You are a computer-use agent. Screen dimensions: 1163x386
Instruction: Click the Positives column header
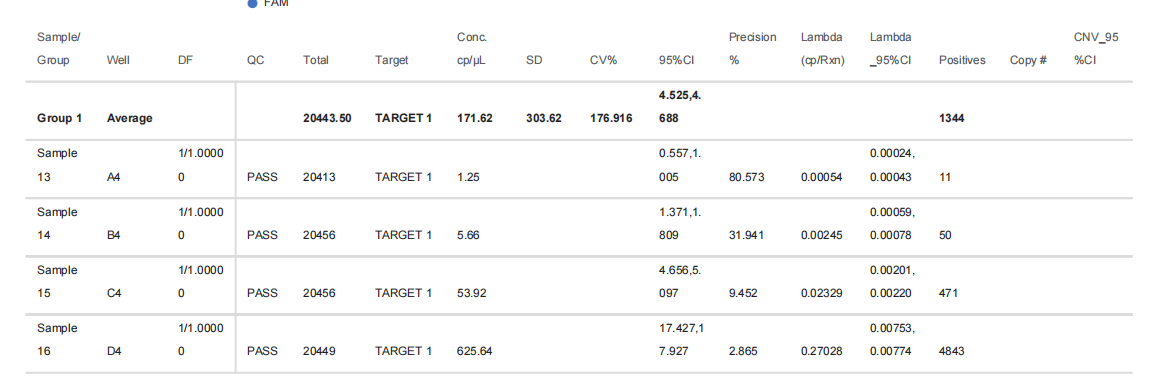pos(962,60)
